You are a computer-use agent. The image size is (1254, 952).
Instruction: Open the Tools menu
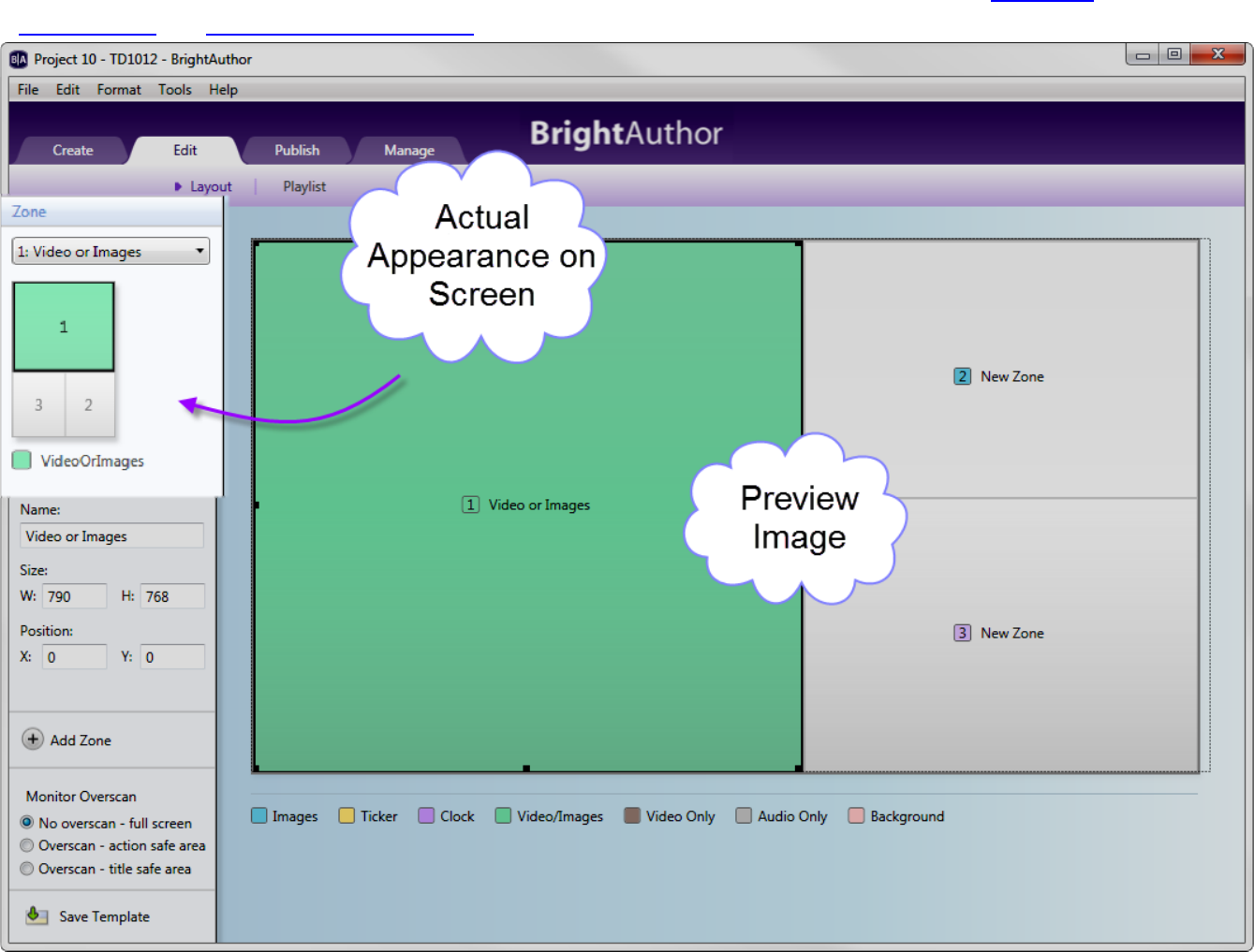(174, 90)
